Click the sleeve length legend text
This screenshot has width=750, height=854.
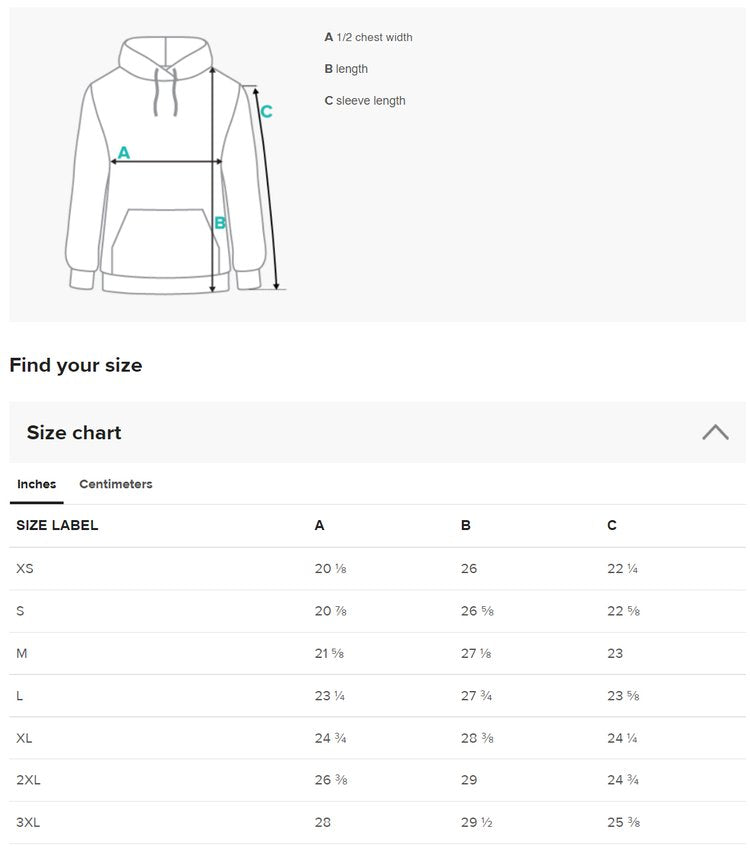pos(370,101)
